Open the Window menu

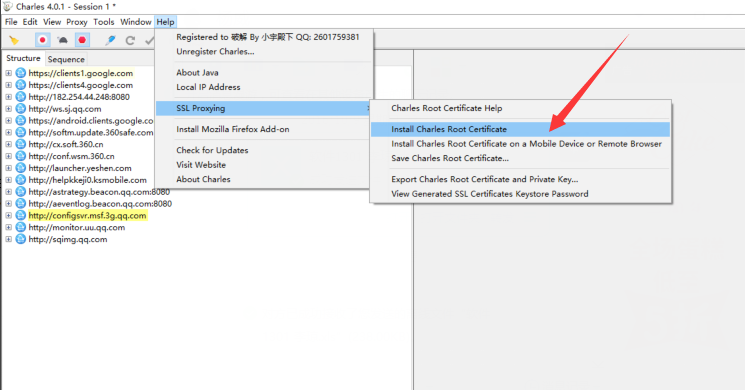(x=135, y=22)
